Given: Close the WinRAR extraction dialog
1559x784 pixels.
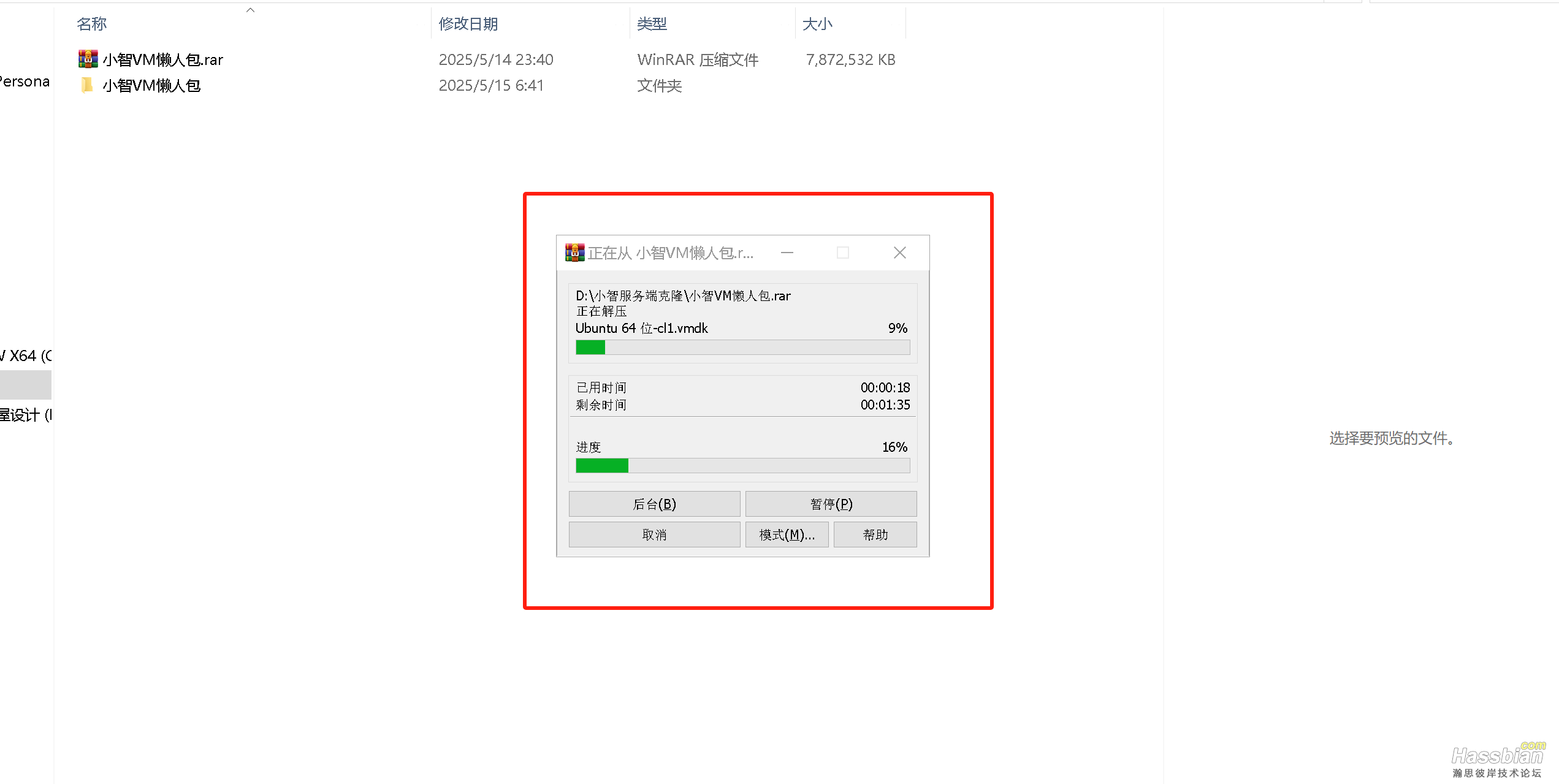Looking at the screenshot, I should pos(899,253).
